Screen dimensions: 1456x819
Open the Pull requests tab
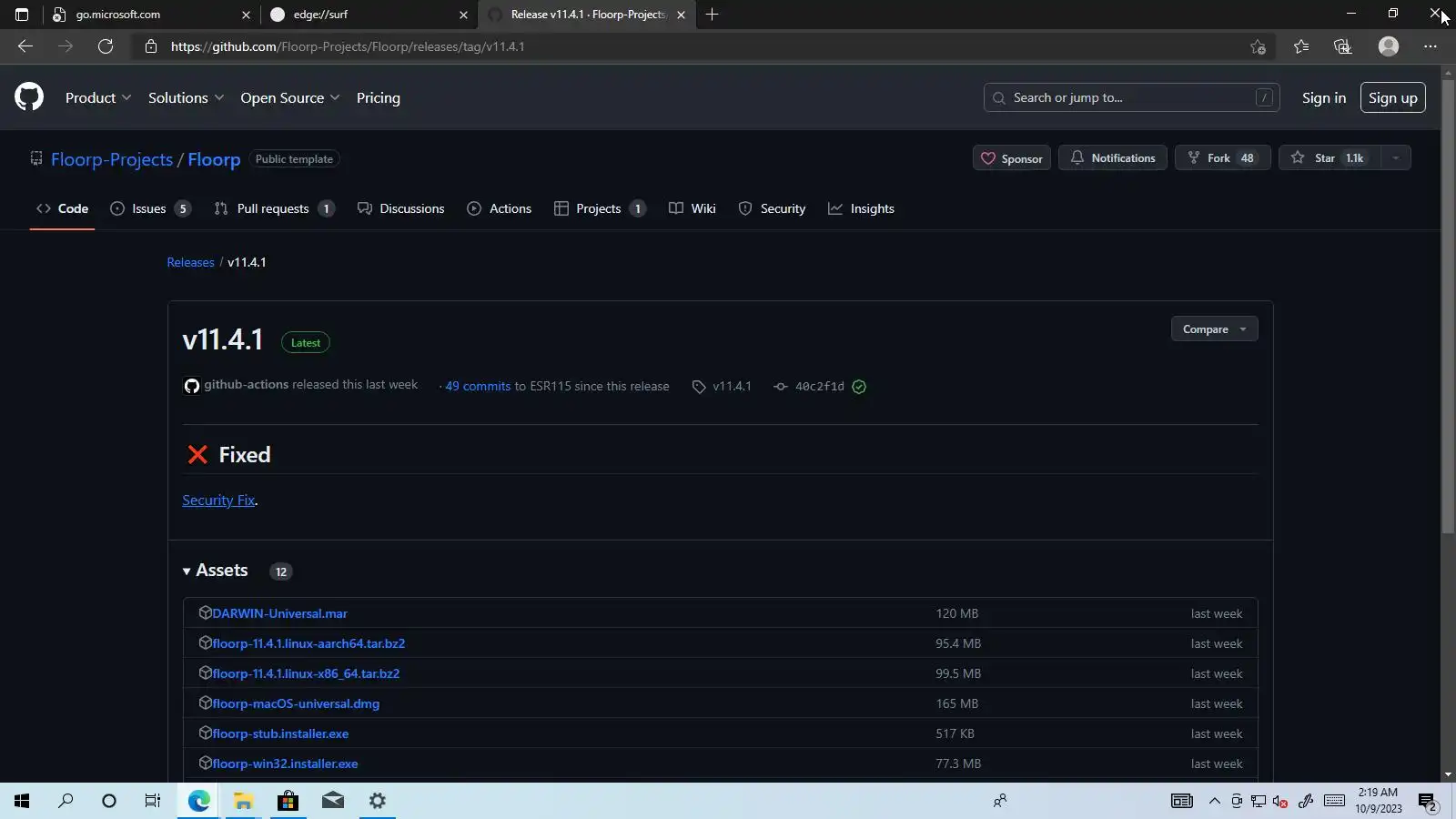(274, 208)
